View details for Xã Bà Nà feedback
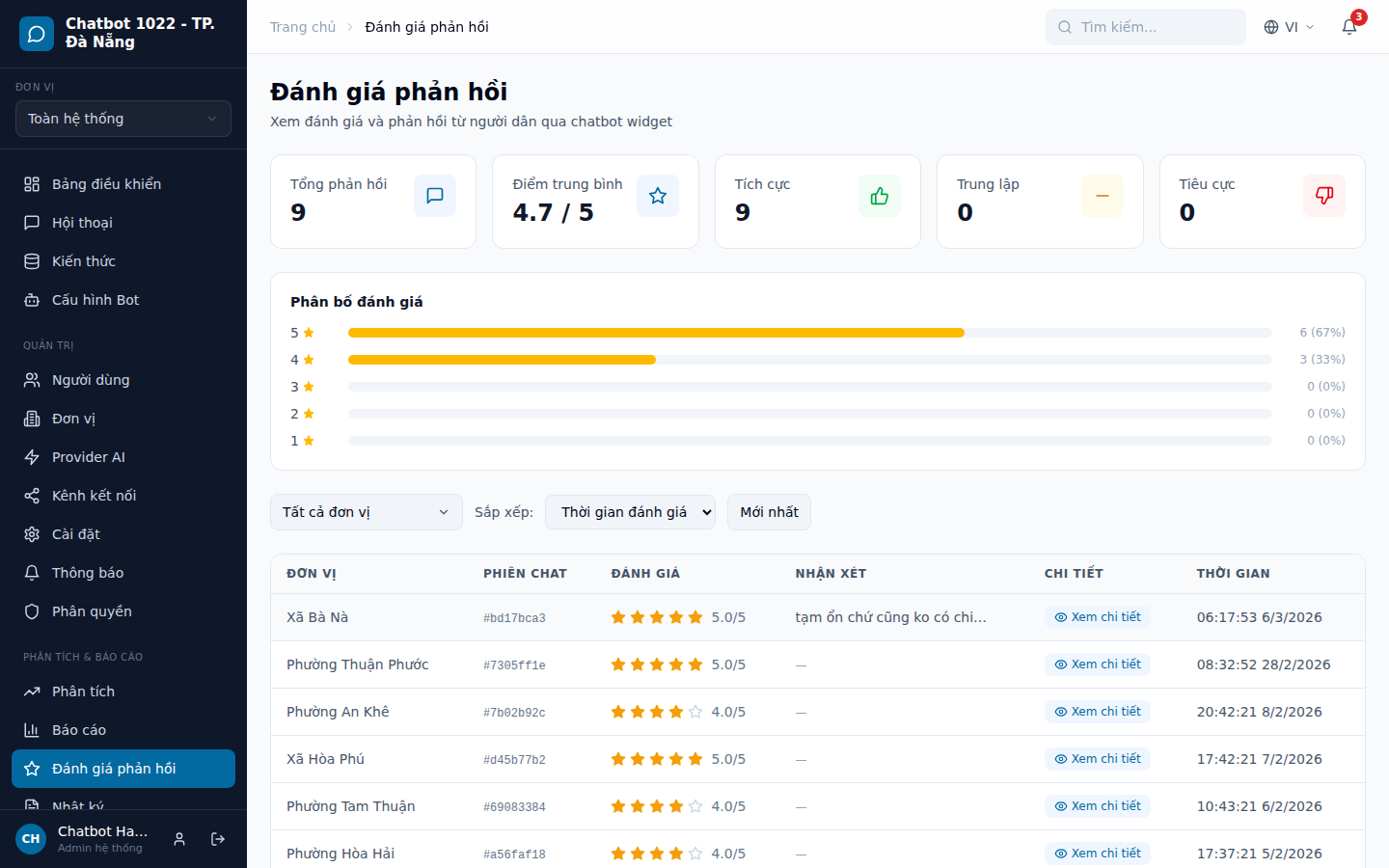Viewport: 1389px width, 868px height. (1097, 617)
